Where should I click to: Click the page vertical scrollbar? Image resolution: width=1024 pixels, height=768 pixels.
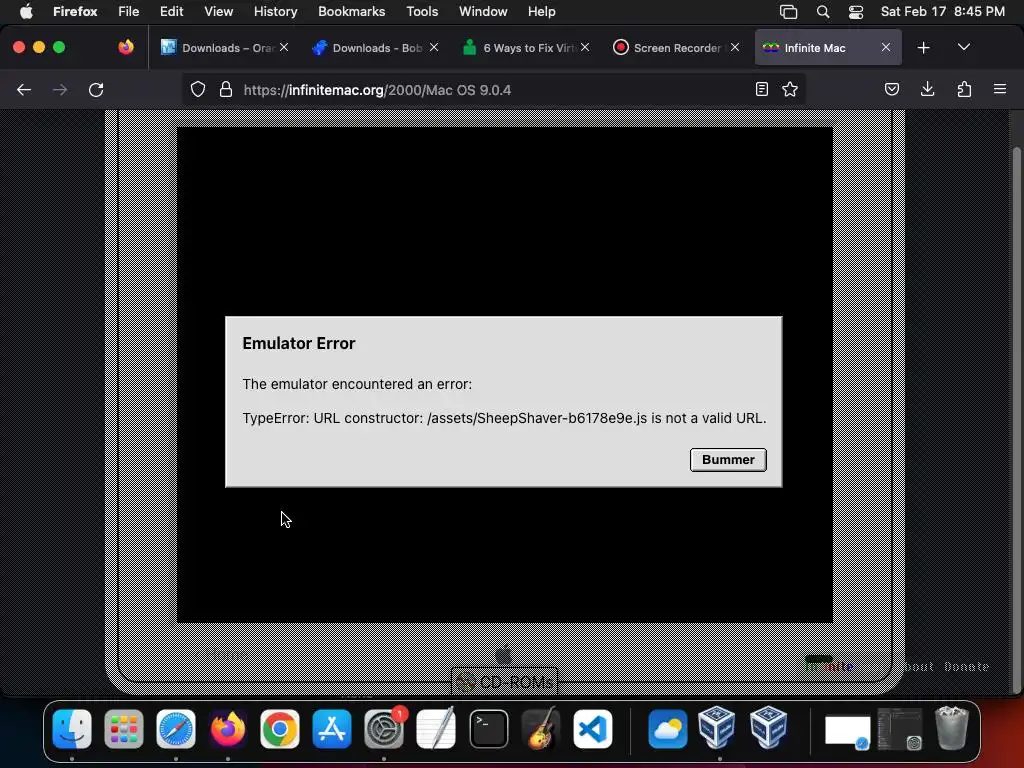click(x=1016, y=418)
